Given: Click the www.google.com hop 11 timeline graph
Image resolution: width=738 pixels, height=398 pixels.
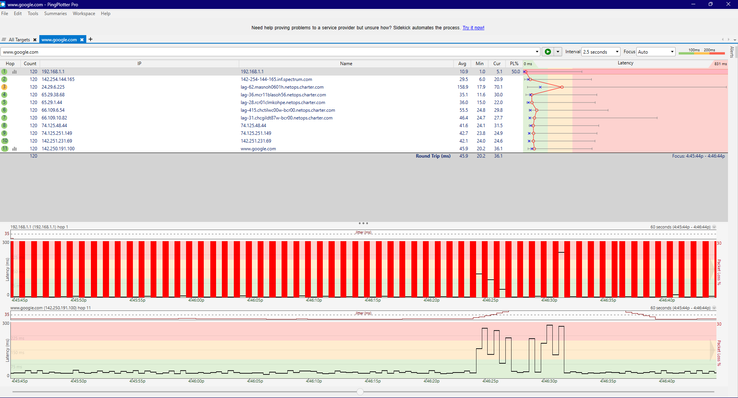Looking at the screenshot, I should [363, 349].
